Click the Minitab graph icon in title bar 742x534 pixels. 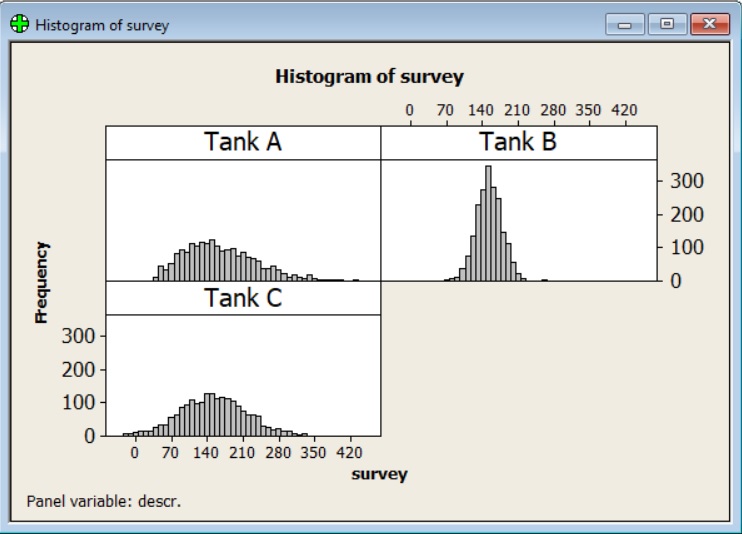point(19,25)
